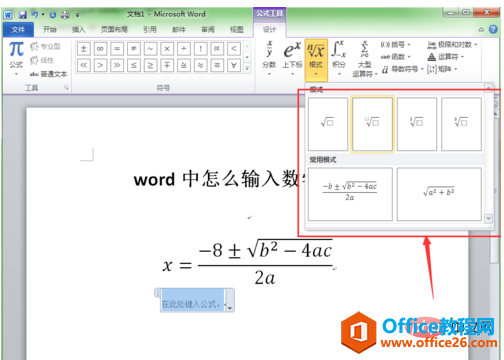Open the 文件 tab
The height and width of the screenshot is (360, 504).
point(18,30)
